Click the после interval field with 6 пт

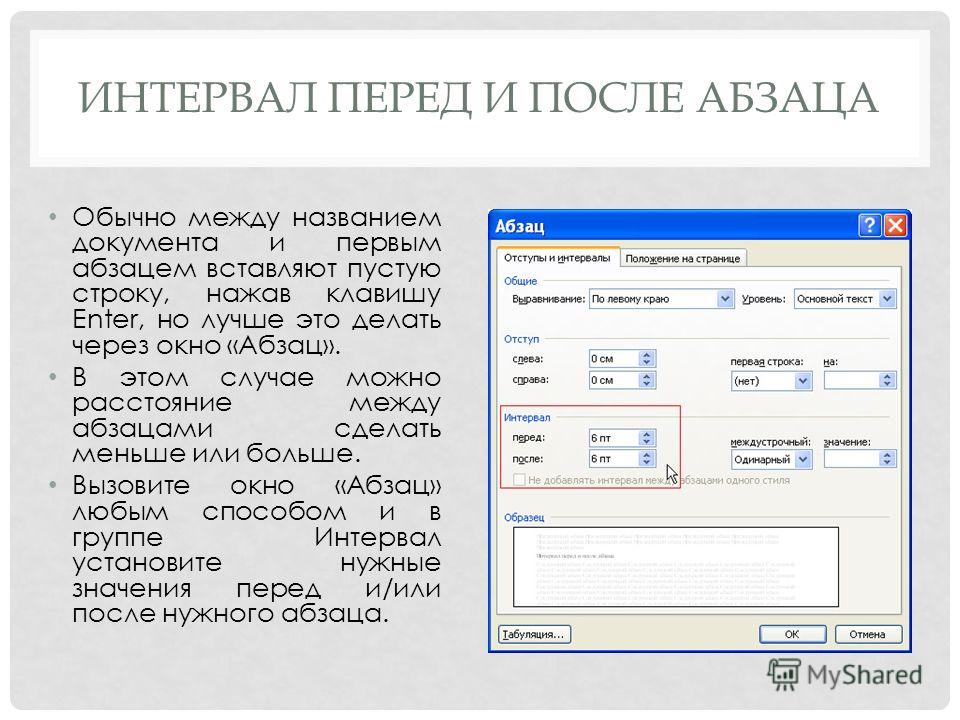click(x=614, y=459)
